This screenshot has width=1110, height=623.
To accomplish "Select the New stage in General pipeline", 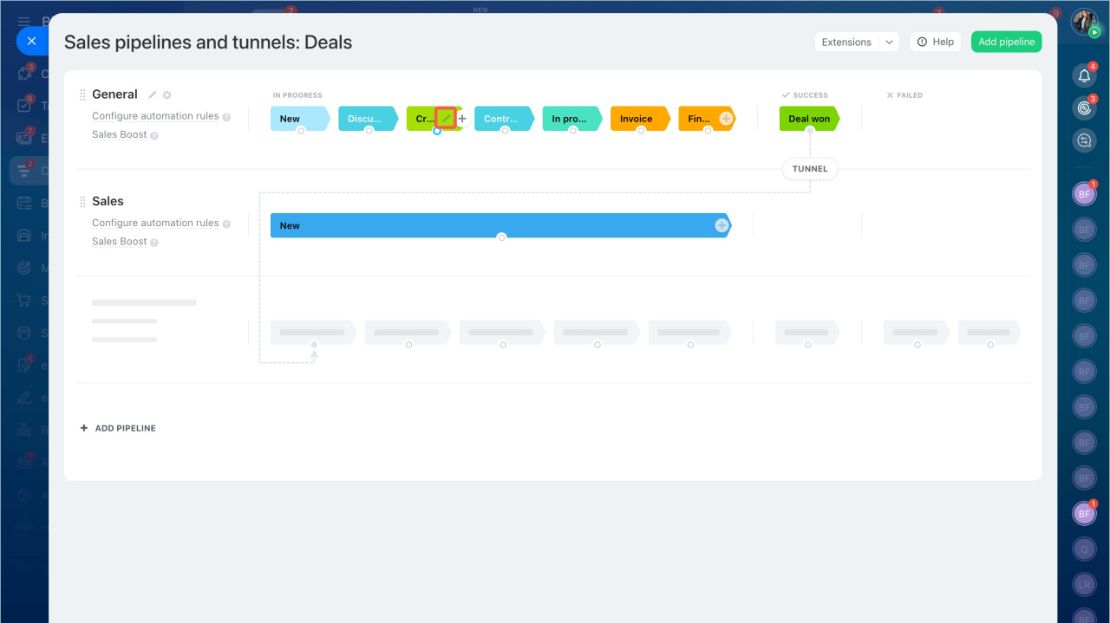I will (x=300, y=118).
